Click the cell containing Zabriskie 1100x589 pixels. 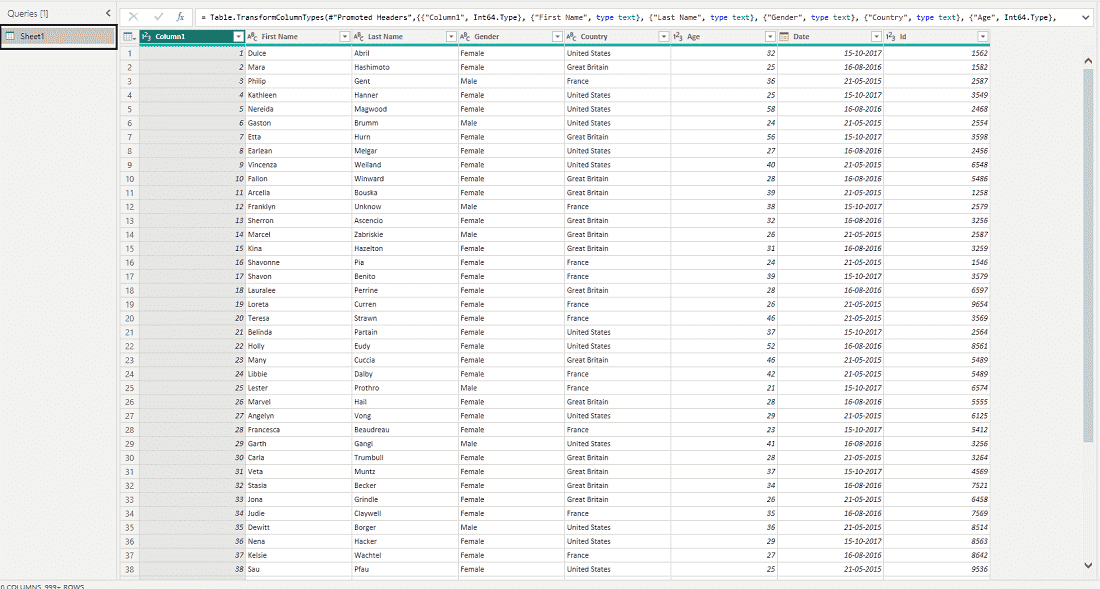coord(405,235)
